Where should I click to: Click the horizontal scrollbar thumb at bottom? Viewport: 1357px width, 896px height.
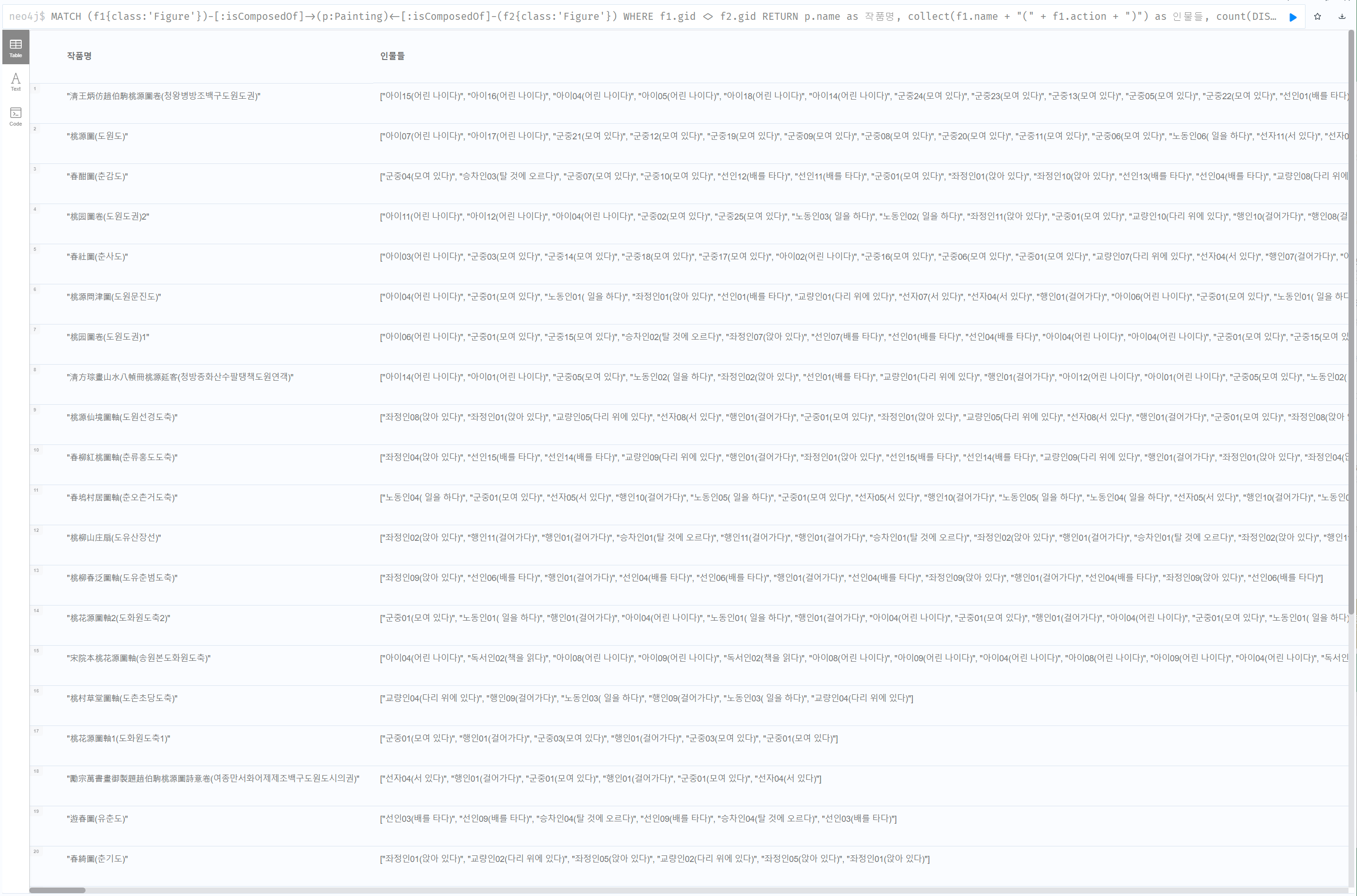pyautogui.click(x=57, y=890)
